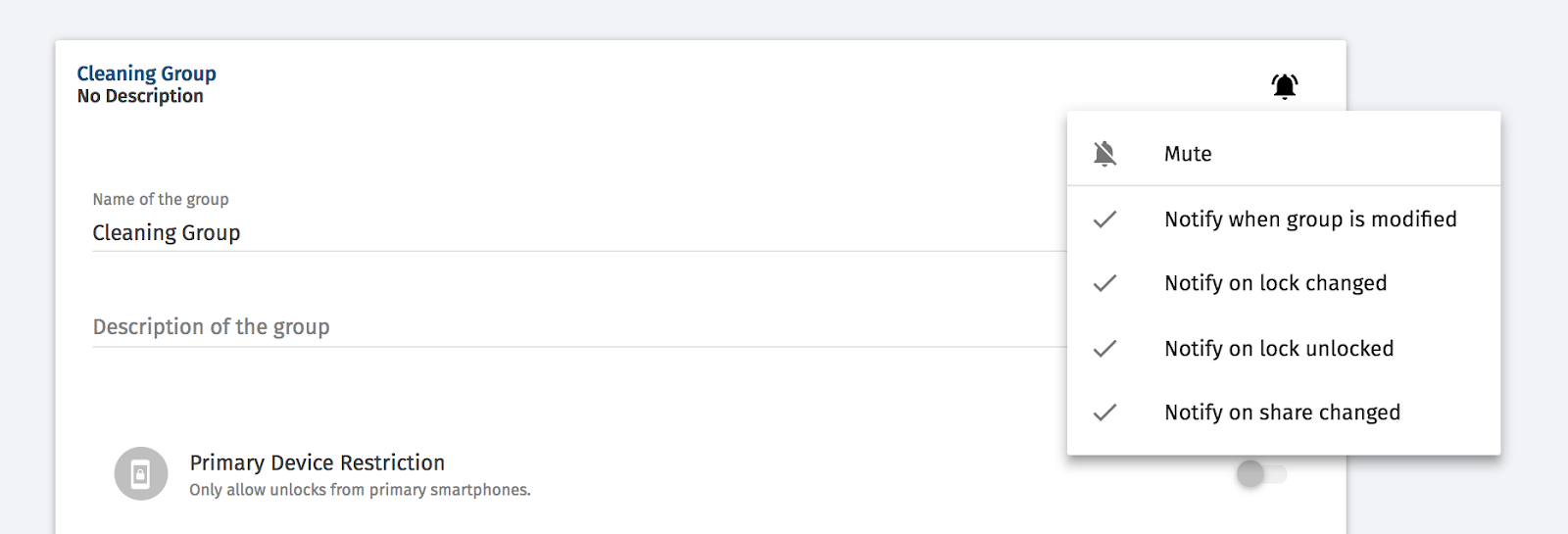Screen dimensions: 1568x534
Task: Choose Notify on lock changed option
Action: tap(1284, 283)
